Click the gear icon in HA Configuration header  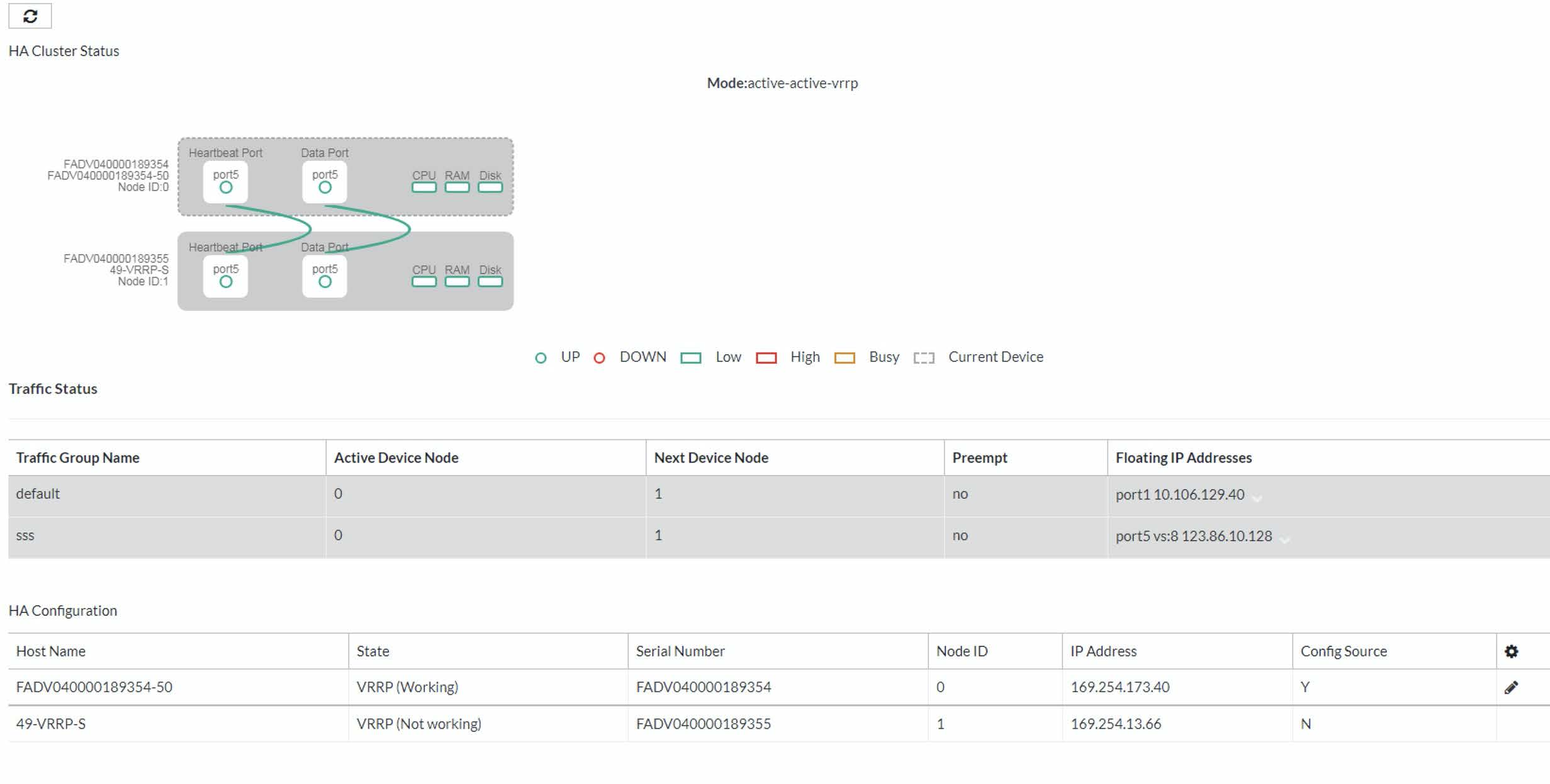click(x=1511, y=651)
